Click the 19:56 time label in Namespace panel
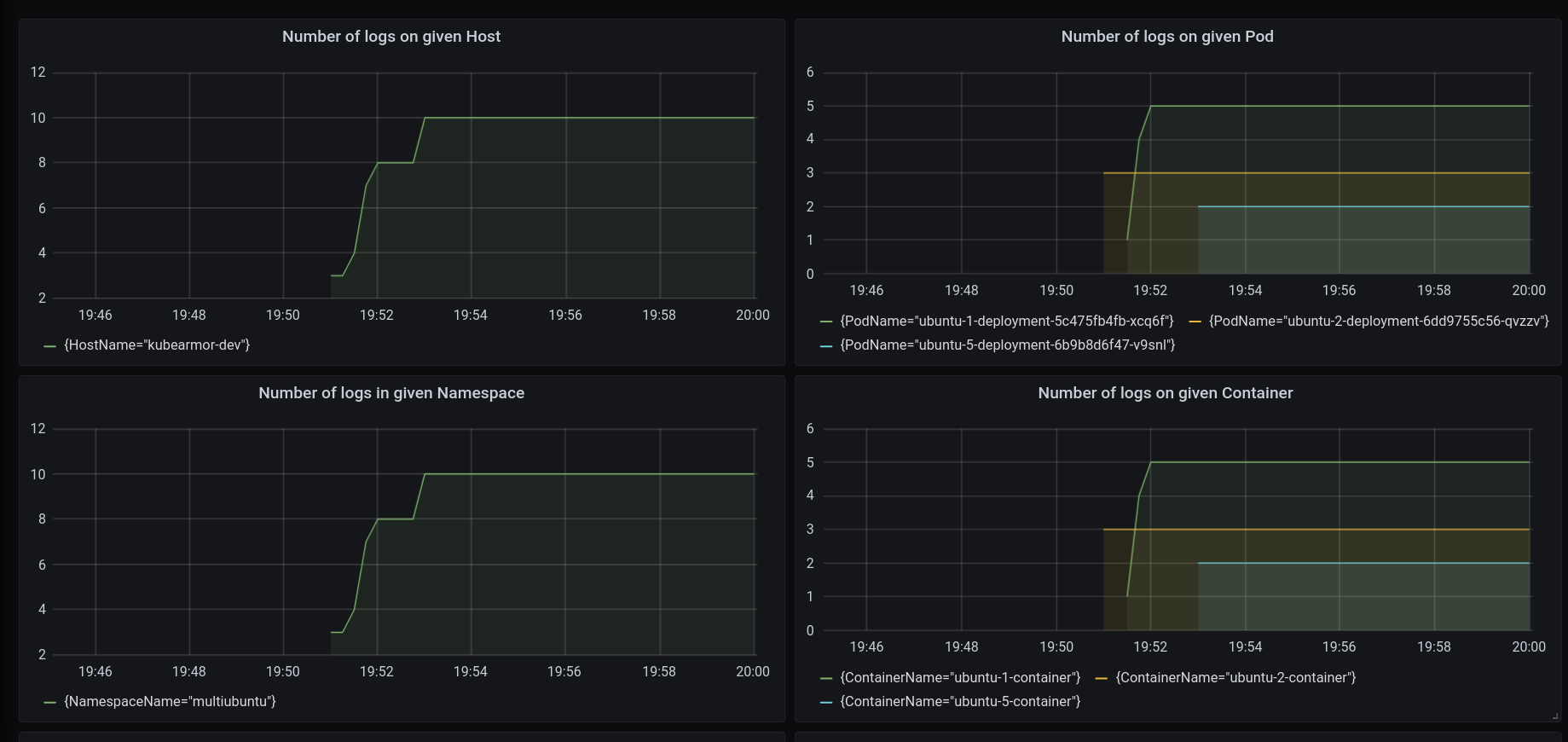Image resolution: width=1568 pixels, height=742 pixels. point(564,672)
